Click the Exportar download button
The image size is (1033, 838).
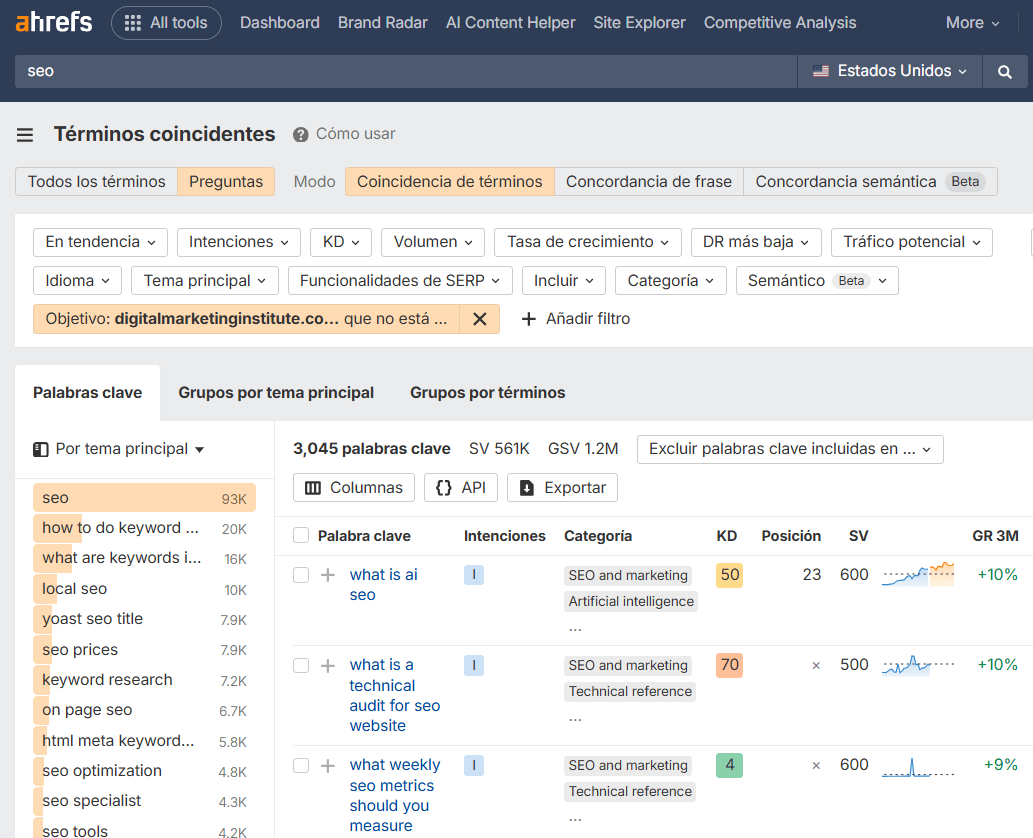562,488
